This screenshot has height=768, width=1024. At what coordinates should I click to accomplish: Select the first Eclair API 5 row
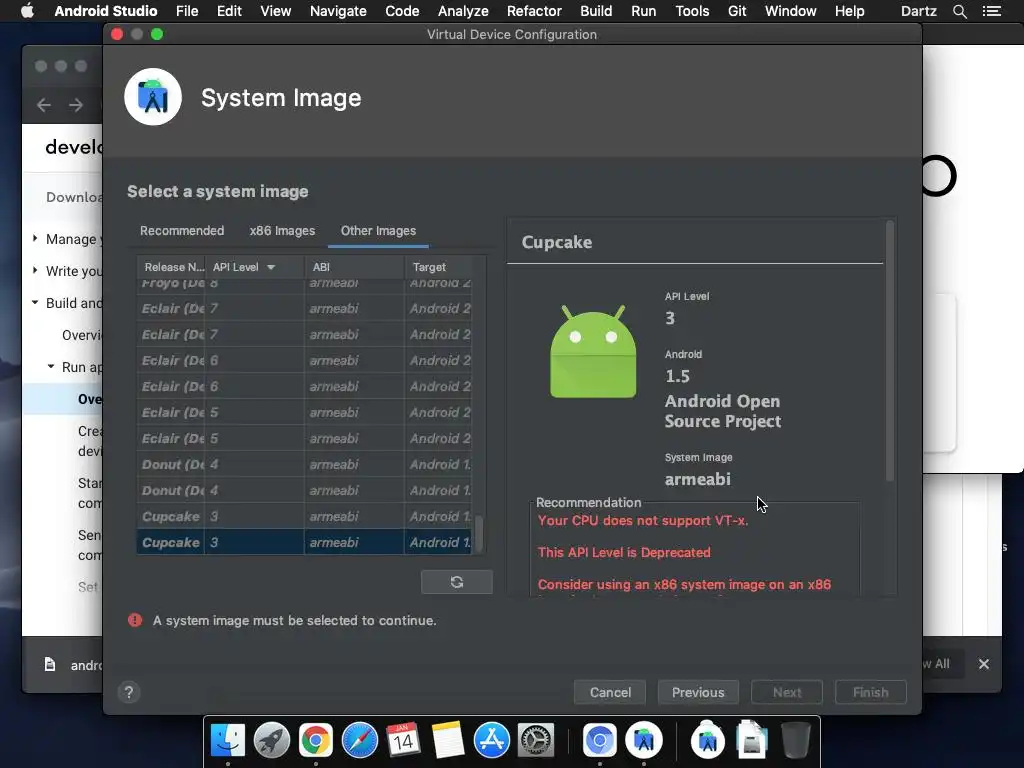[304, 412]
